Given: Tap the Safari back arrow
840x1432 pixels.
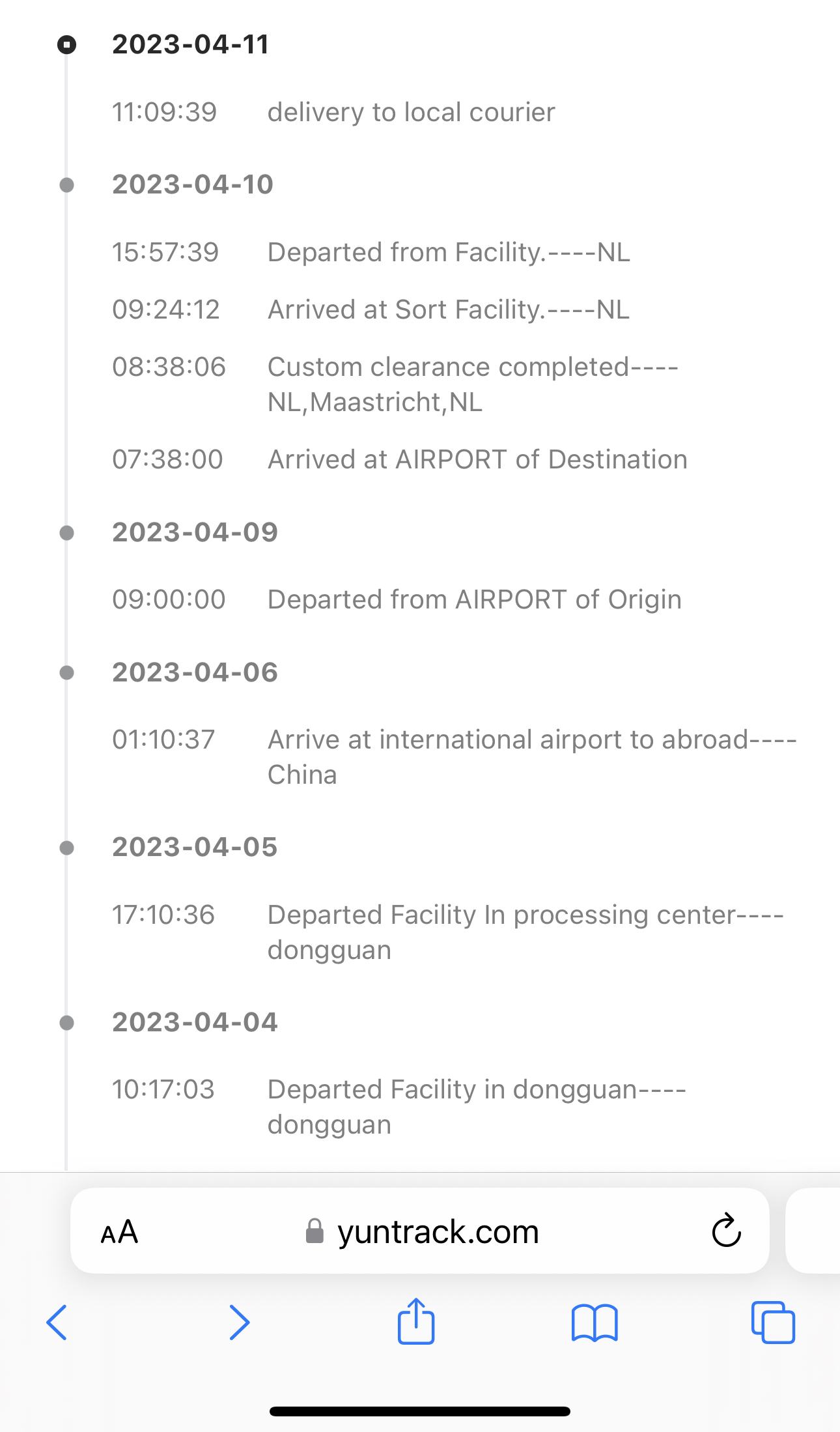Looking at the screenshot, I should tap(57, 1323).
